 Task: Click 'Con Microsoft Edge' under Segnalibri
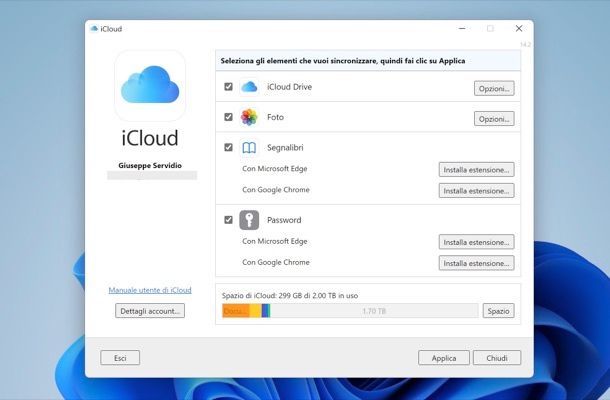tap(275, 168)
